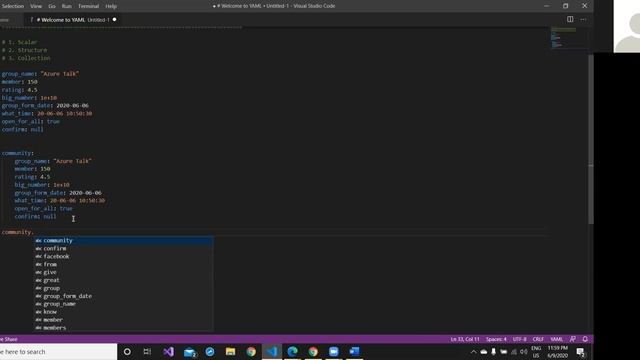Viewport: 640px width, 360px height.
Task: Click the 'community:' key line in editor
Action: tap(18, 153)
